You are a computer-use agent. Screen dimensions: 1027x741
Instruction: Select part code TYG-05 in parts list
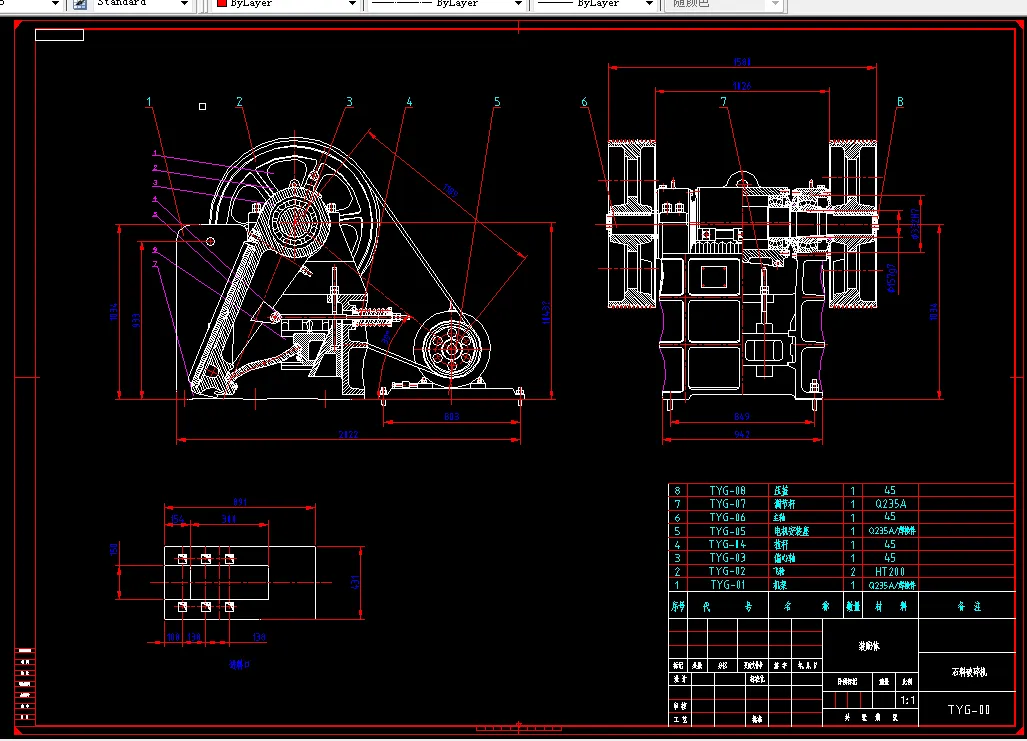click(728, 531)
